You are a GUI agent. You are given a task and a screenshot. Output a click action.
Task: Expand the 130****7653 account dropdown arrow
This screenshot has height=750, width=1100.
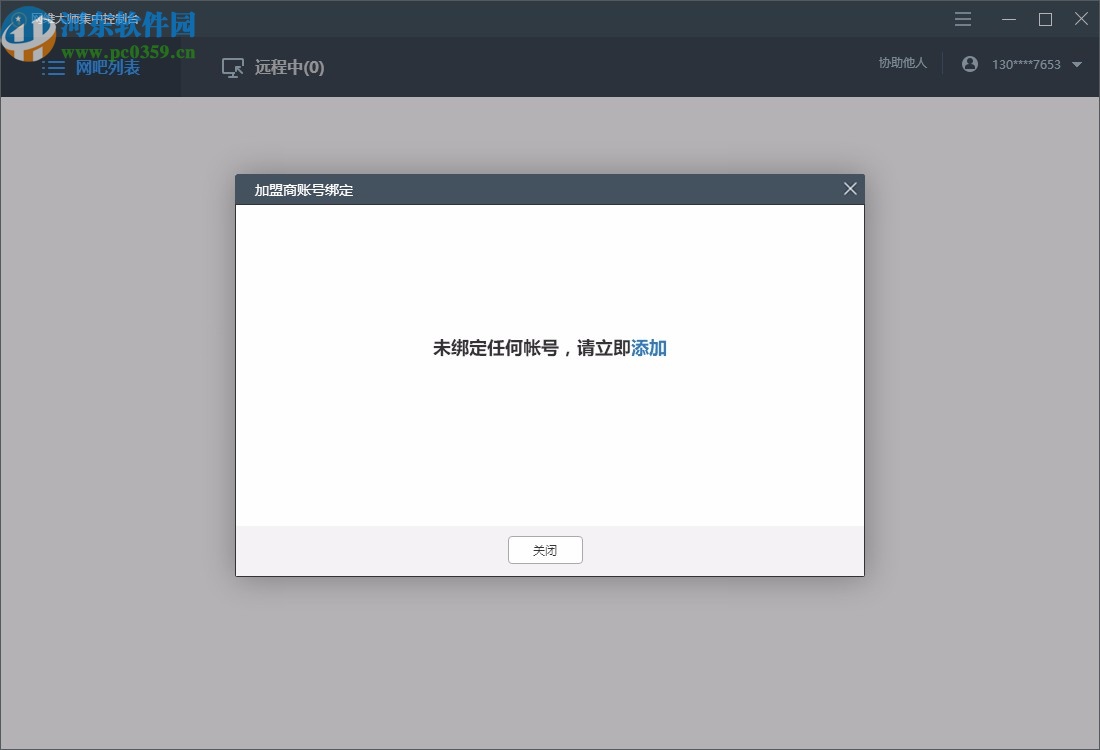pyautogui.click(x=1078, y=64)
